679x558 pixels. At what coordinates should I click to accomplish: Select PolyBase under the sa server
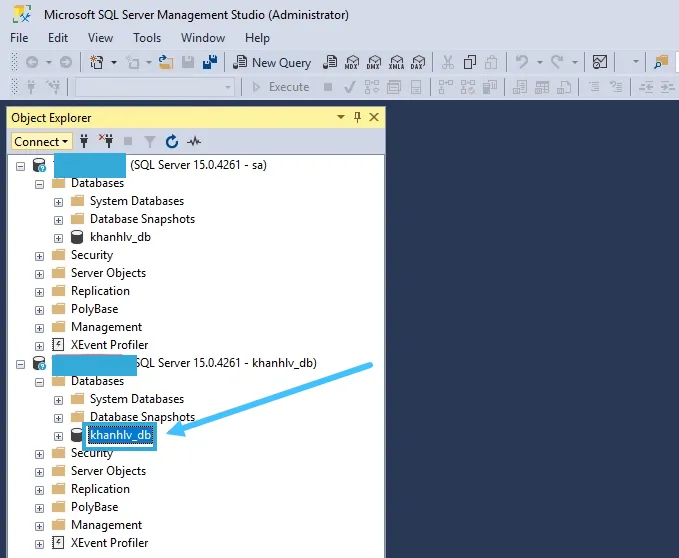94,309
